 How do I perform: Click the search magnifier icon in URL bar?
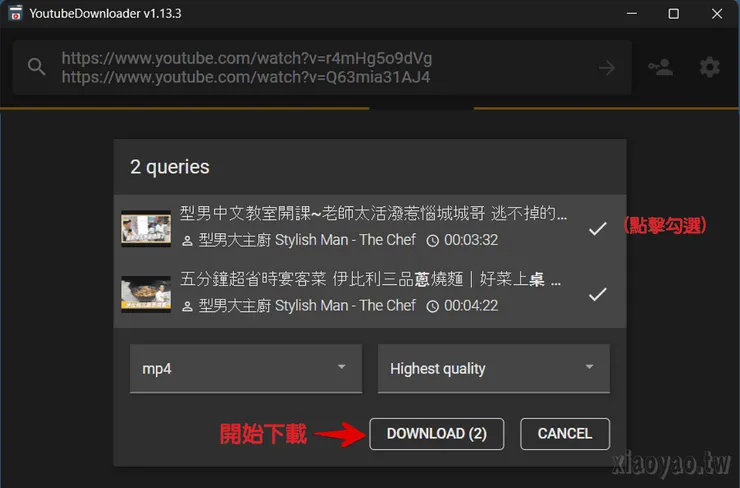(36, 67)
